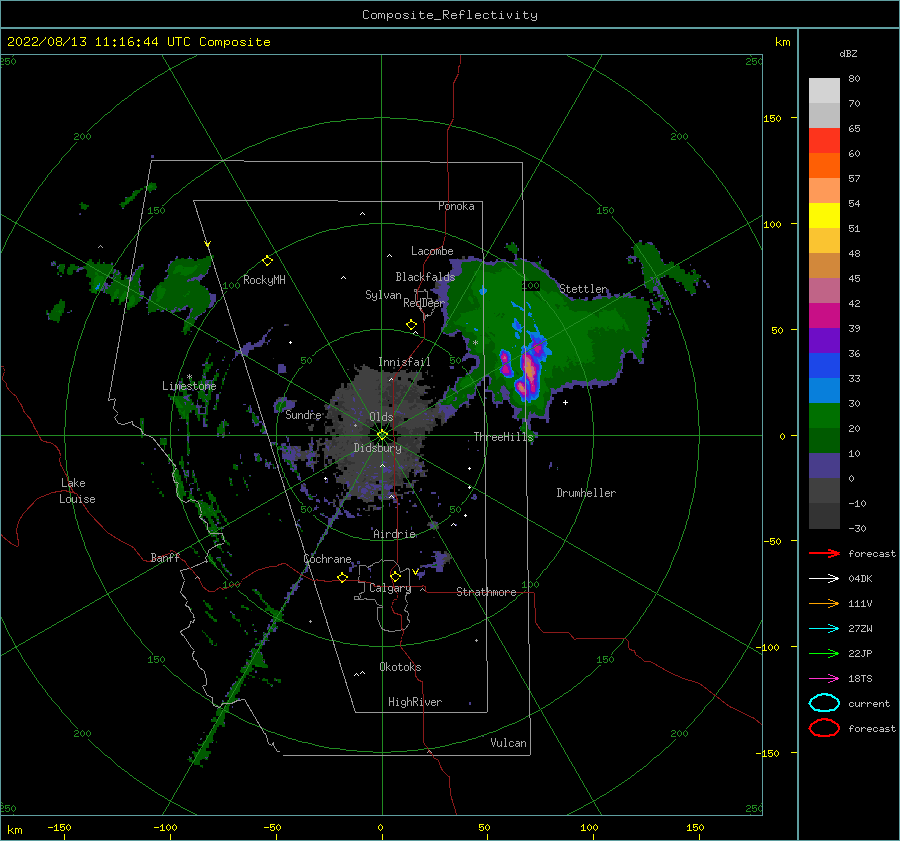Screen dimensions: 900x841
Task: Click the magenta 18TS arrow icon
Action: 824,679
